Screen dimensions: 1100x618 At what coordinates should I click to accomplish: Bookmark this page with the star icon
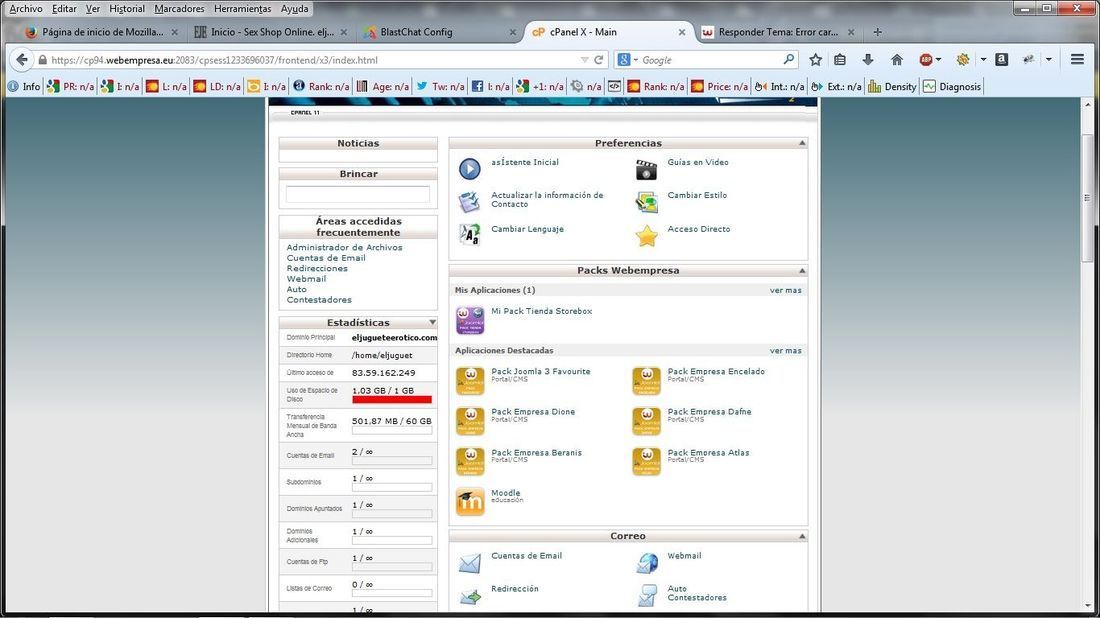pyautogui.click(x=815, y=60)
